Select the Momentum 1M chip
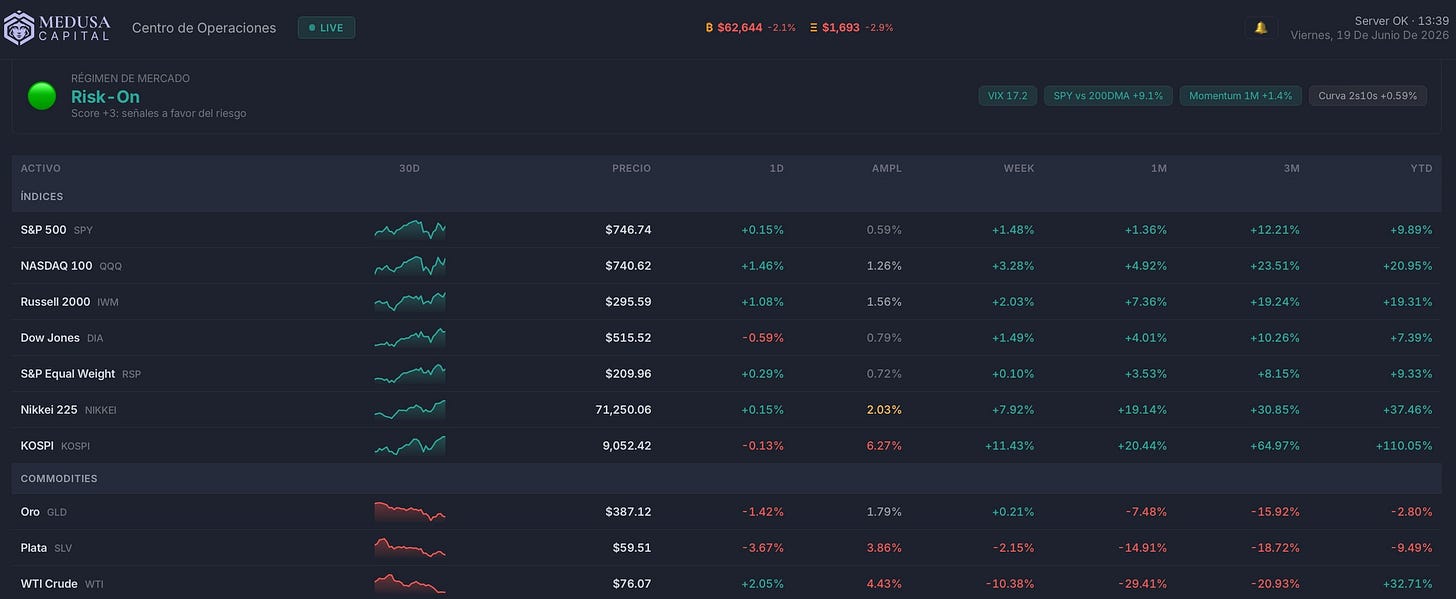 1240,96
